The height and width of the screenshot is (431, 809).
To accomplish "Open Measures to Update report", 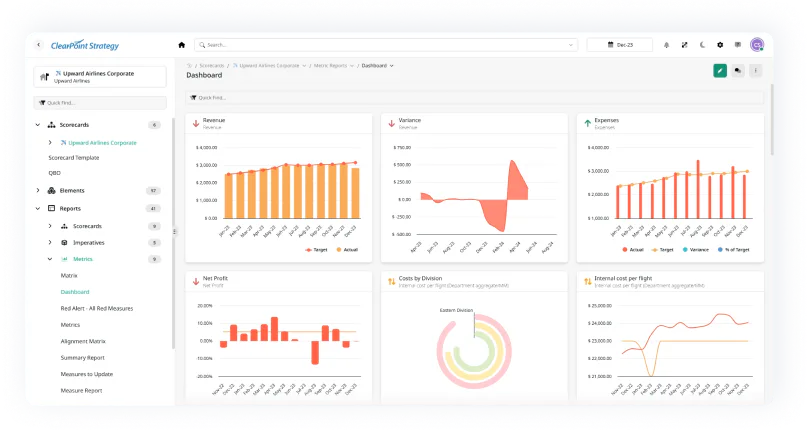I will (87, 374).
